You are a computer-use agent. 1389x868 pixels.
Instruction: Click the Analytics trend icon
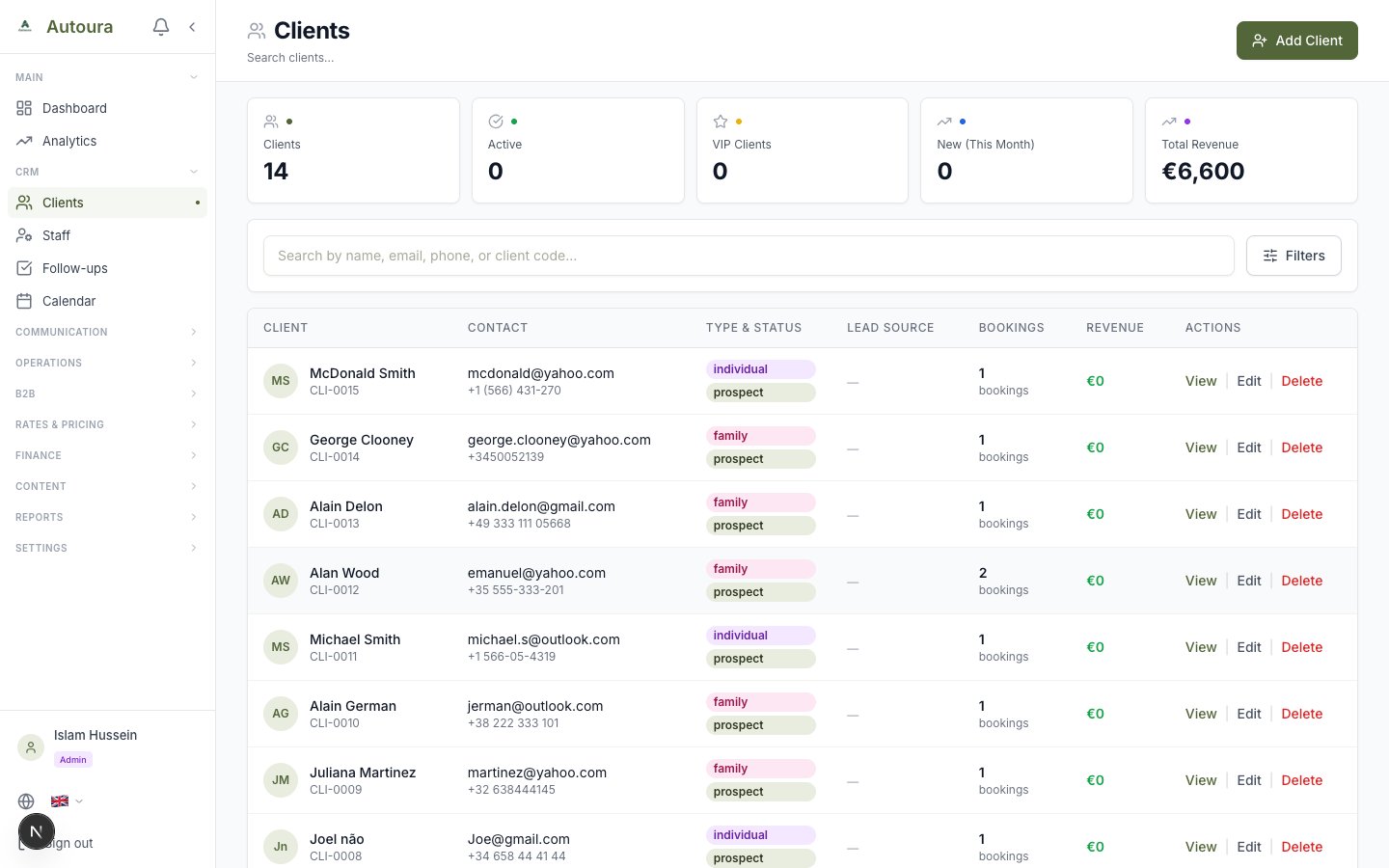tap(24, 141)
